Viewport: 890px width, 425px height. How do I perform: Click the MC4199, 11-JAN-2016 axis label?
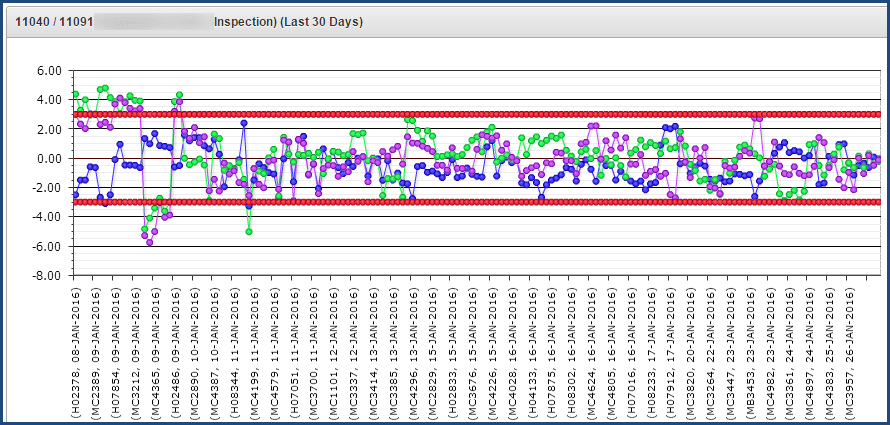[253, 352]
